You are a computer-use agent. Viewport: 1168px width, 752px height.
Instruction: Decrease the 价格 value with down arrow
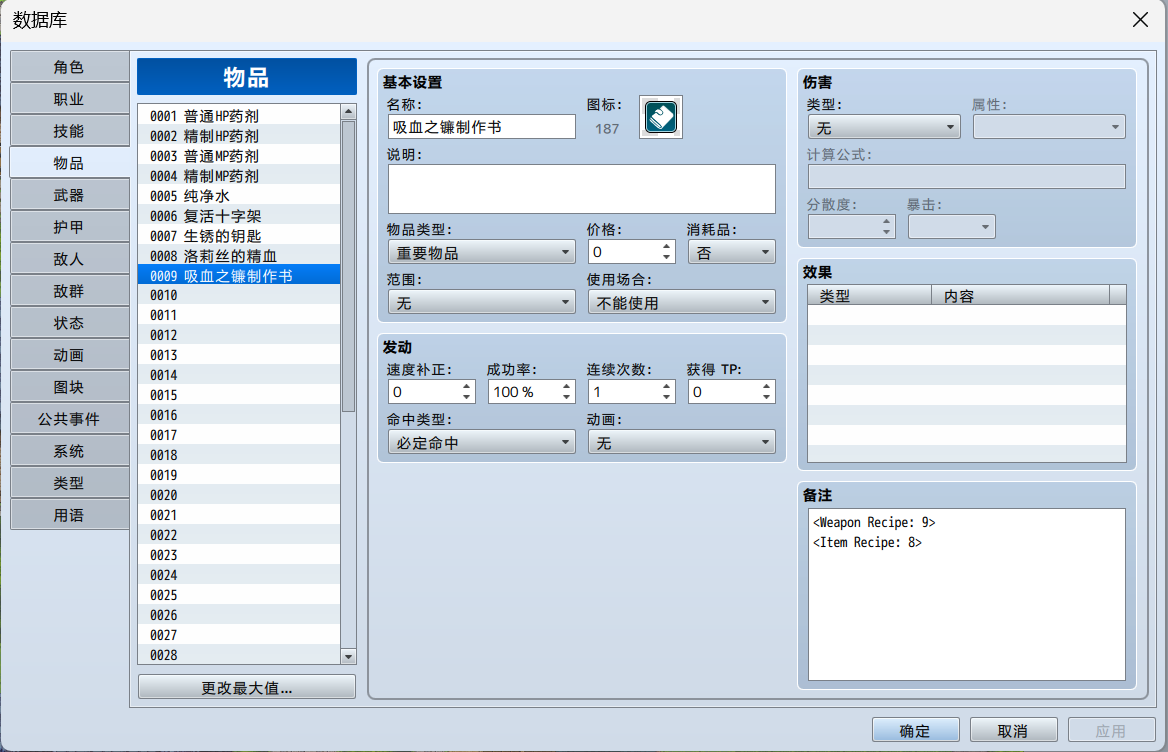tap(667, 258)
